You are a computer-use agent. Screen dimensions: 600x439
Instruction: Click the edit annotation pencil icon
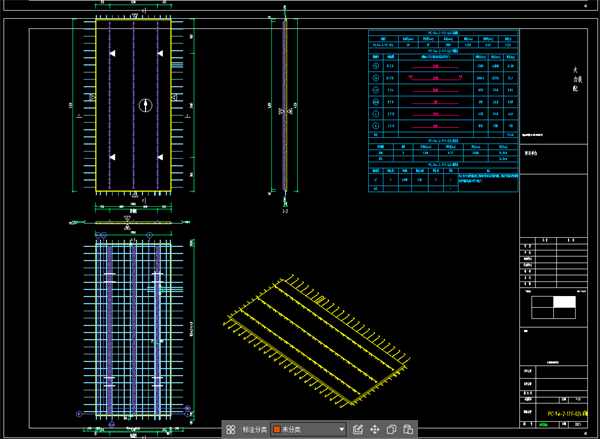357,429
